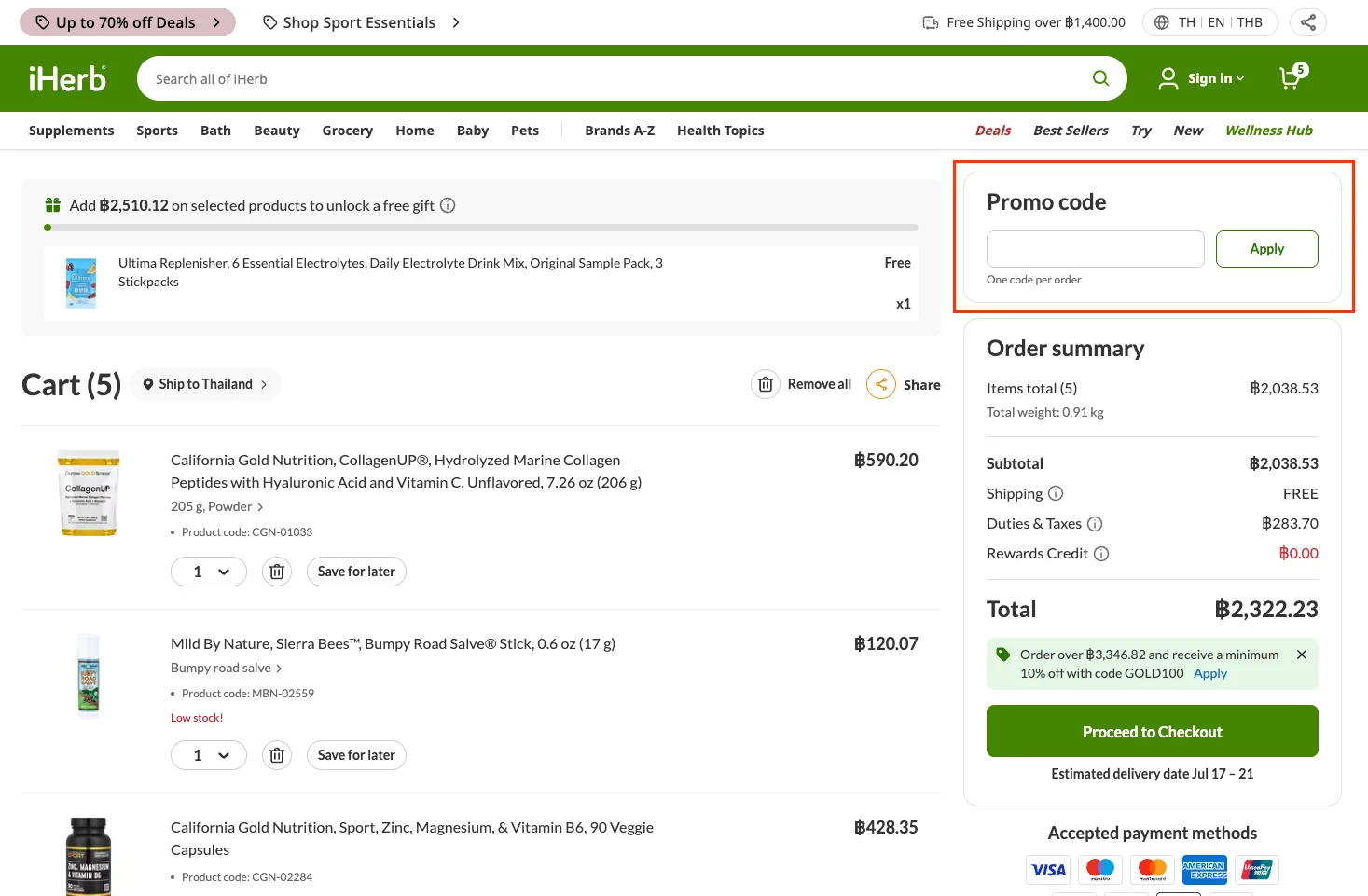Click the search magnifier icon
This screenshot has height=896, width=1368.
pyautogui.click(x=1100, y=78)
